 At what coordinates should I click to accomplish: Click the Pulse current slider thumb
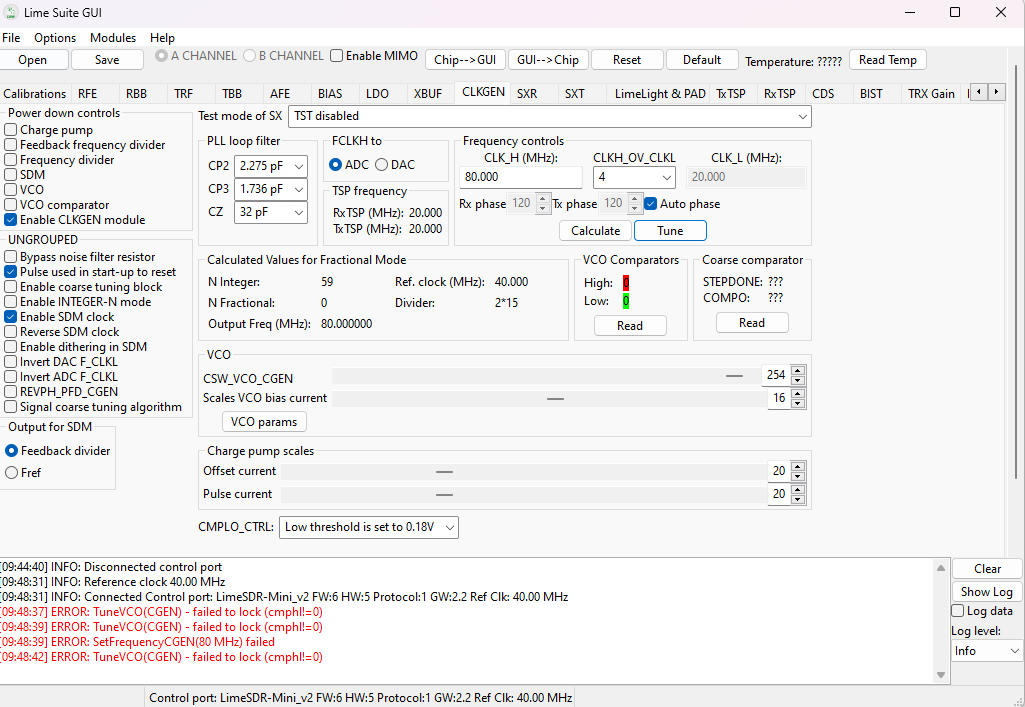[445, 495]
